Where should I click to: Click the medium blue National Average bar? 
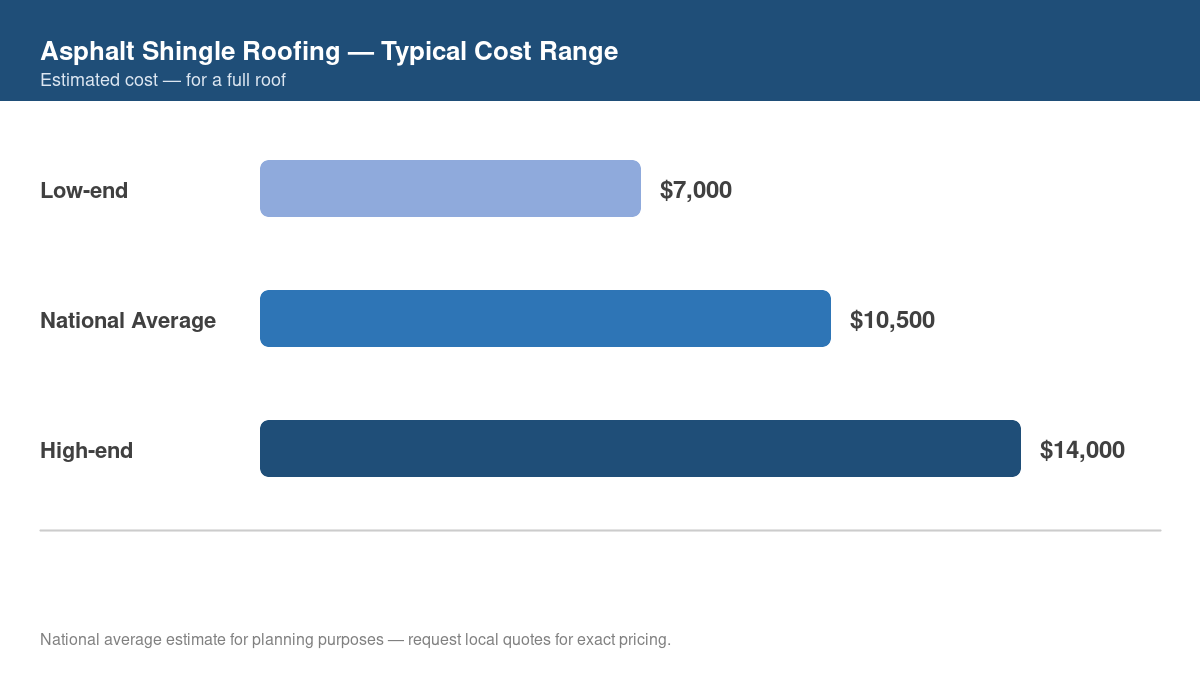click(x=545, y=318)
